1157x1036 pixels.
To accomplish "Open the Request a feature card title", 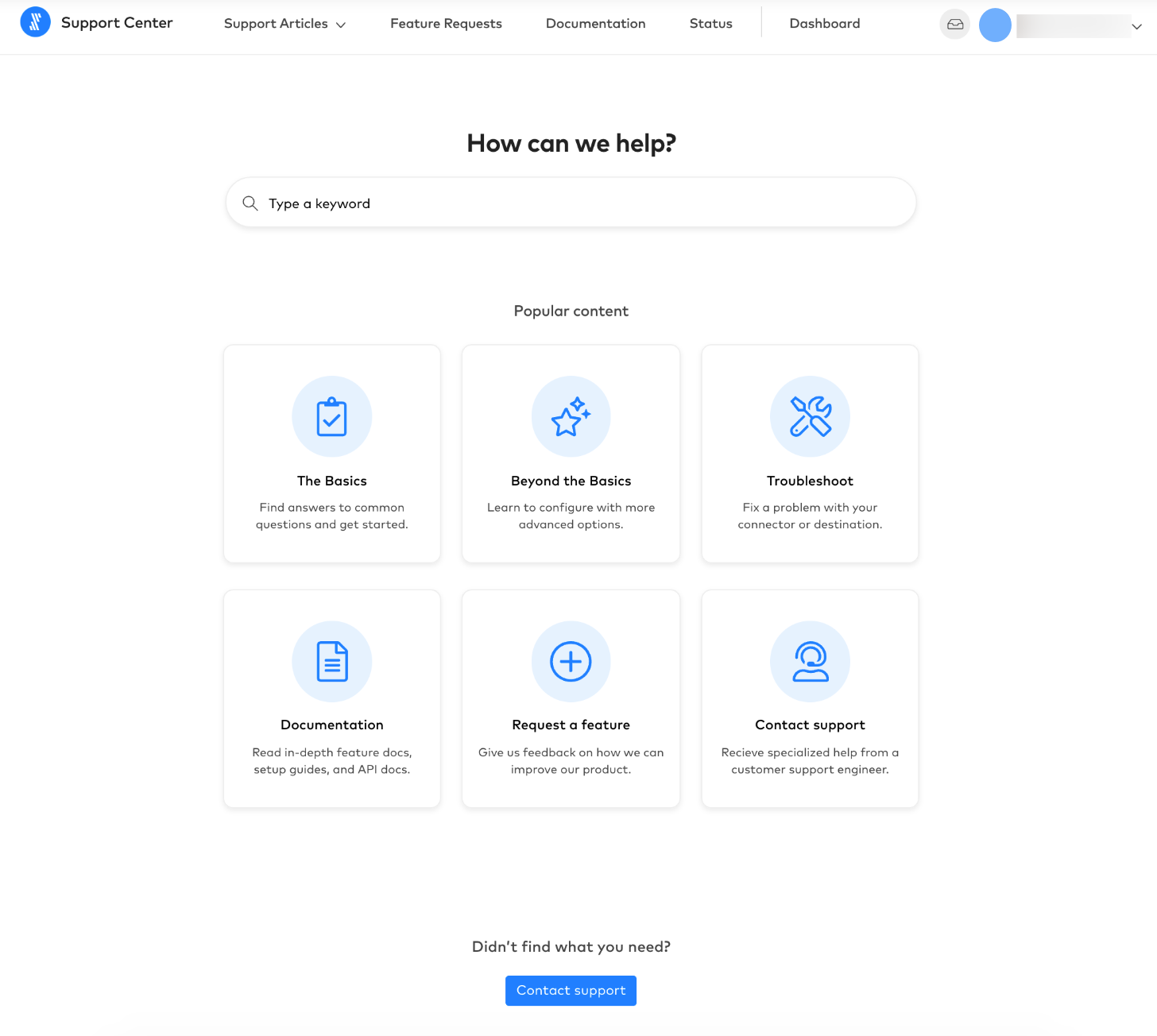I will click(x=571, y=725).
